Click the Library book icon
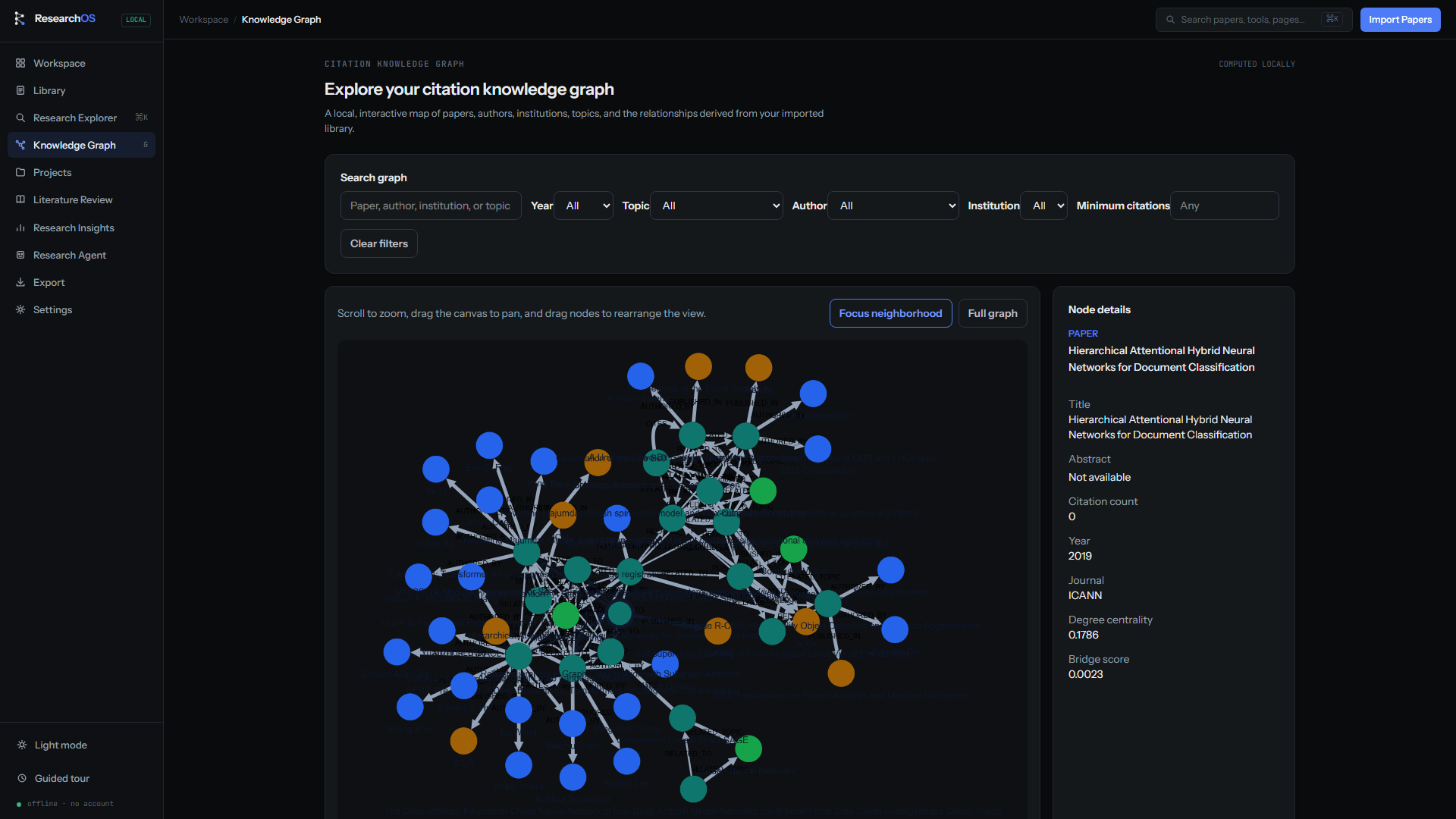Viewport: 1456px width, 819px height. [20, 90]
